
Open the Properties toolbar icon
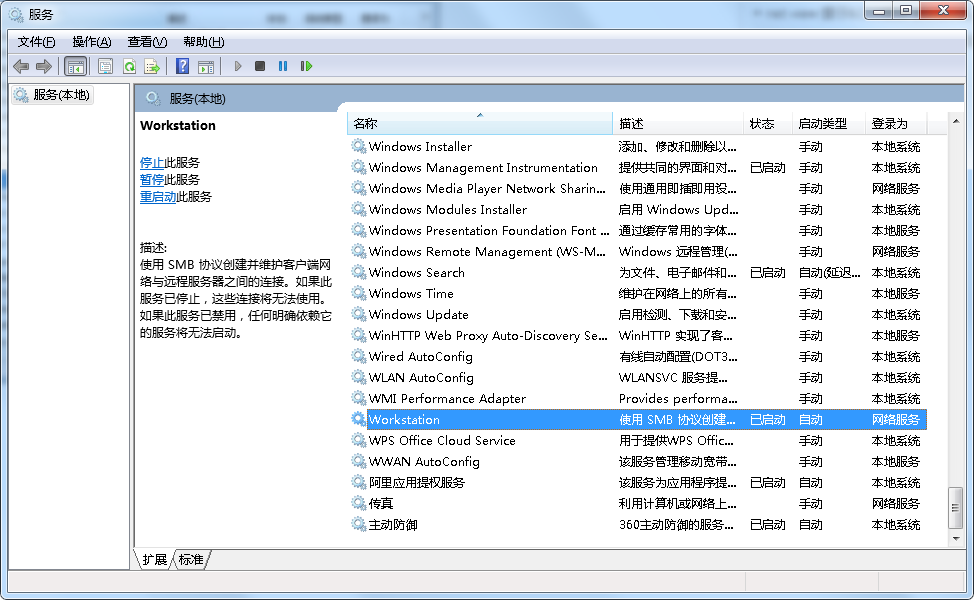click(x=106, y=66)
